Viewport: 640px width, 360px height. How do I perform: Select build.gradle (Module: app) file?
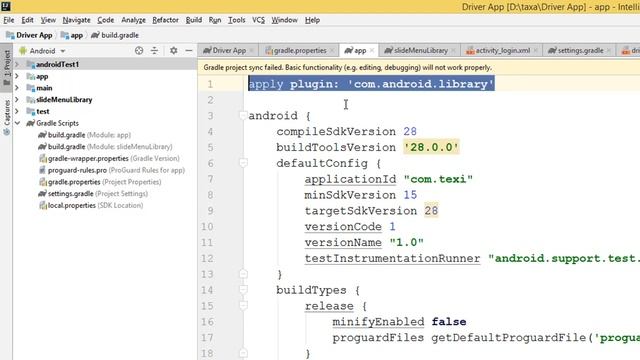pyautogui.click(x=84, y=135)
